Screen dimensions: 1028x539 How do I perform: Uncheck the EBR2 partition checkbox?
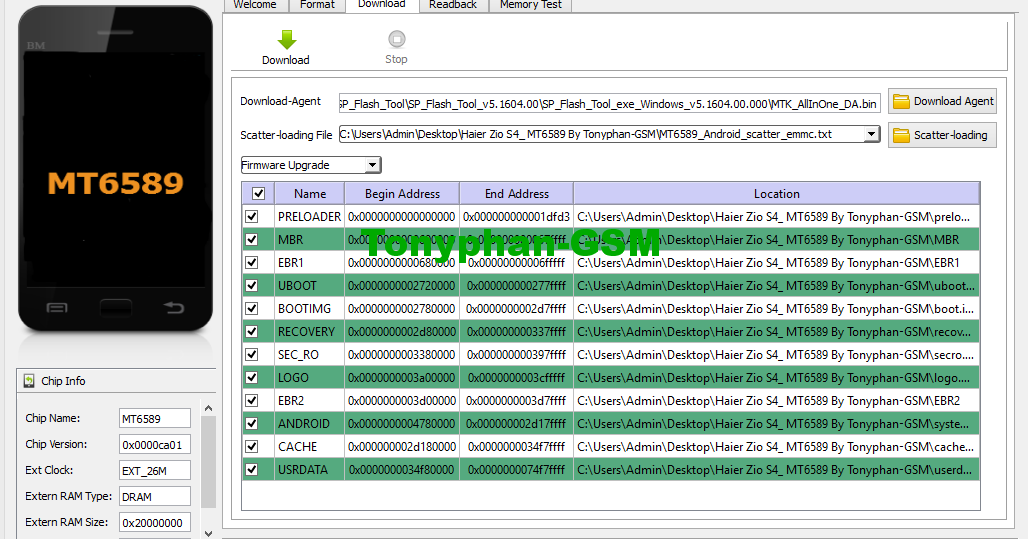click(252, 401)
